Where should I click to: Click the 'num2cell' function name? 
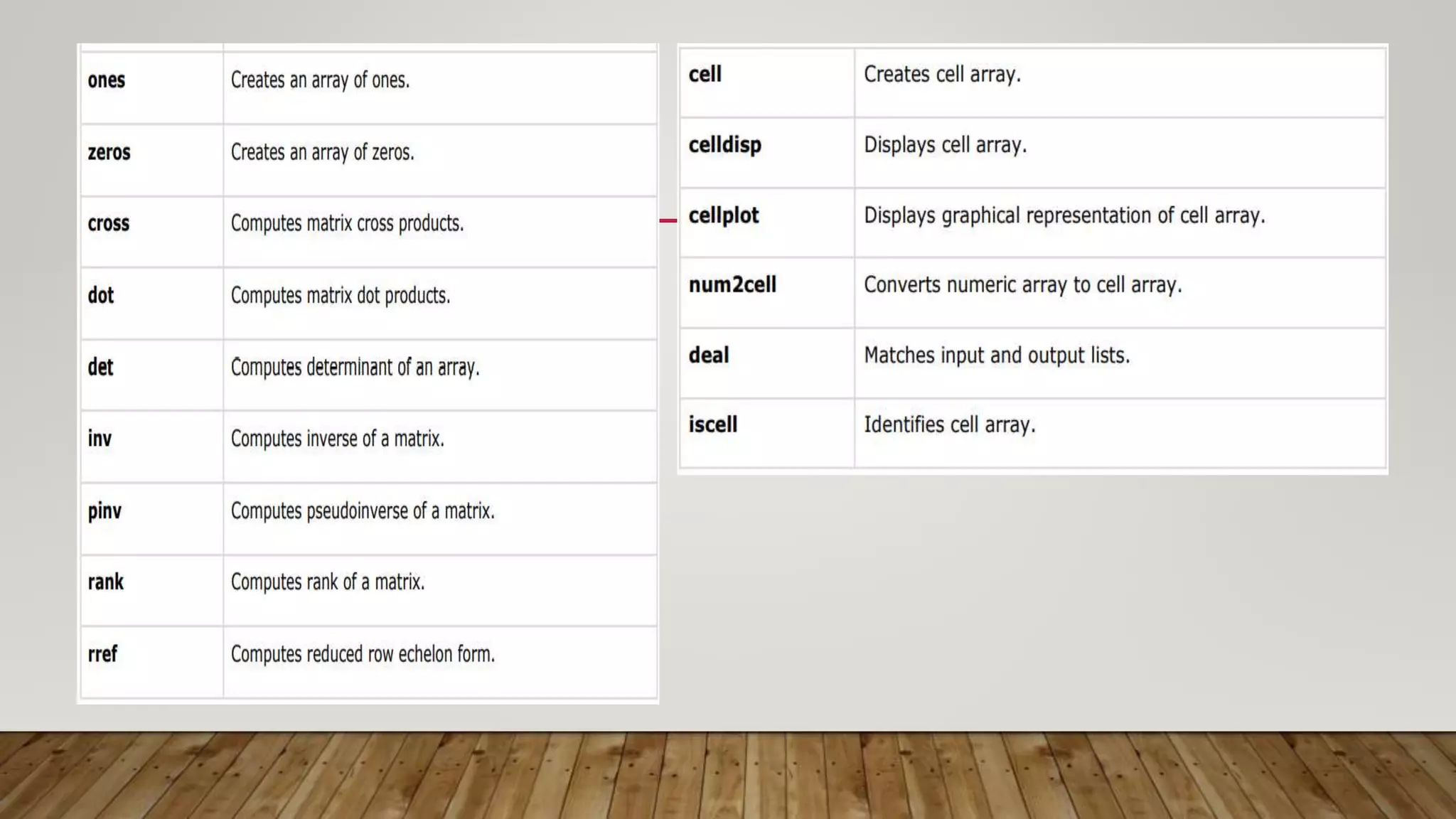732,284
